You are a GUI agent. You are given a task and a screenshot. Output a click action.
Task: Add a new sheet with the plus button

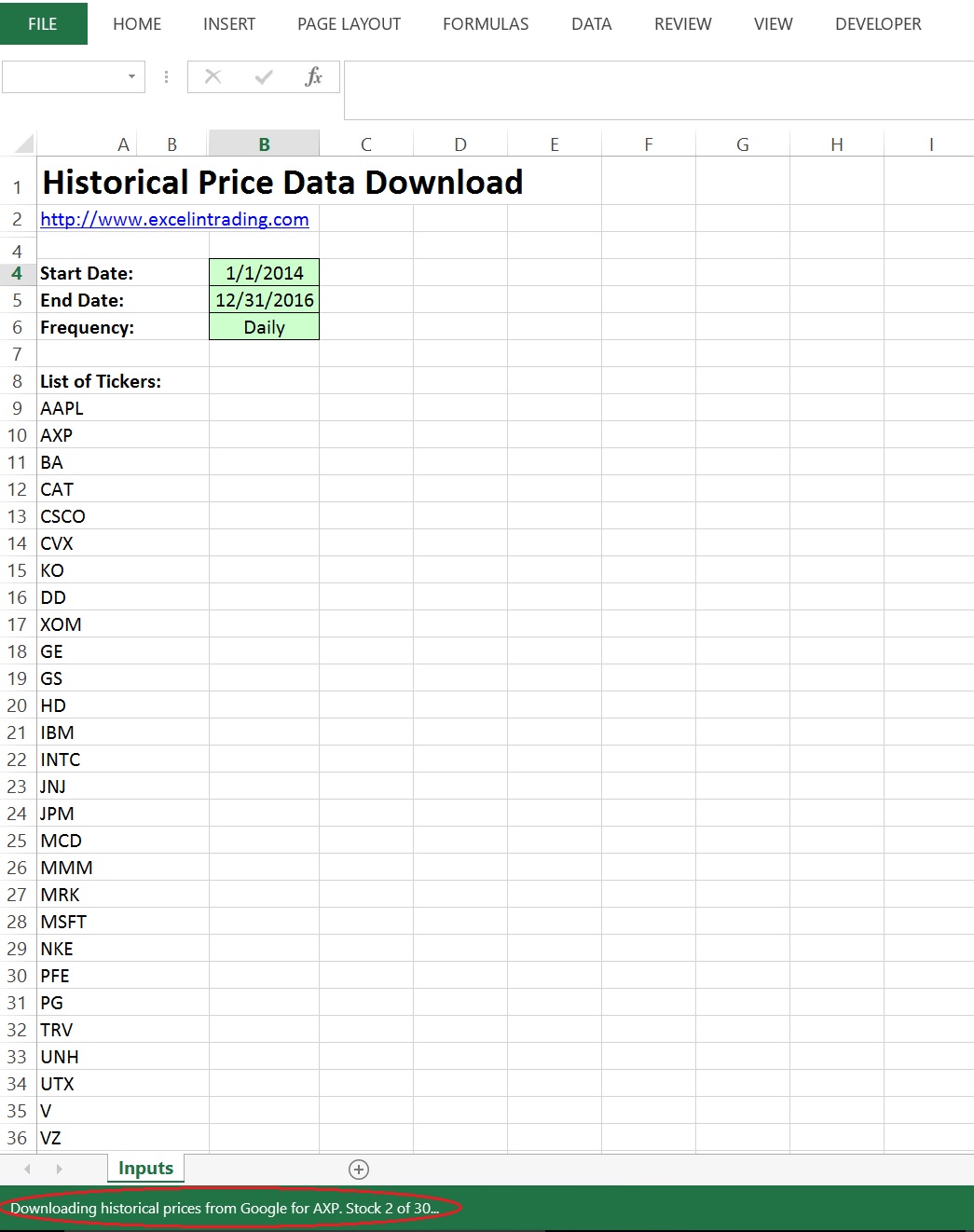[359, 1170]
